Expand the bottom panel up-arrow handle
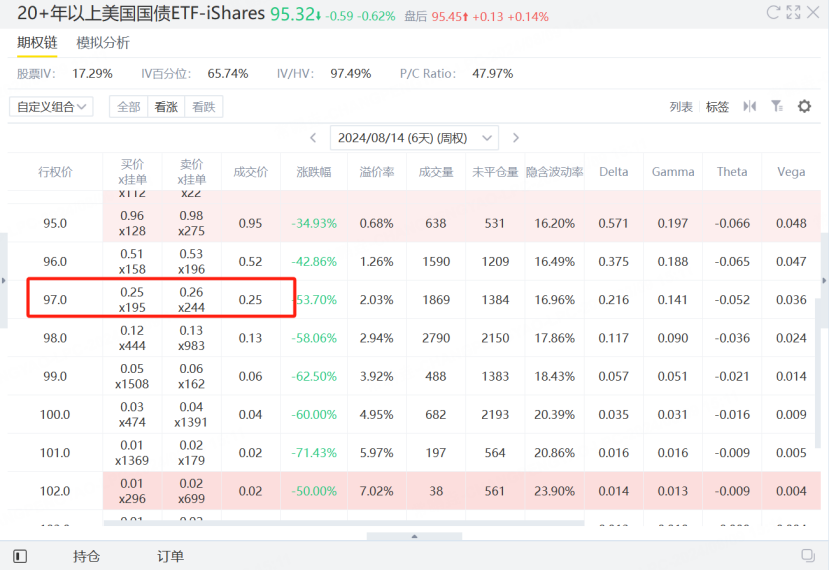830x570 pixels. 414,537
